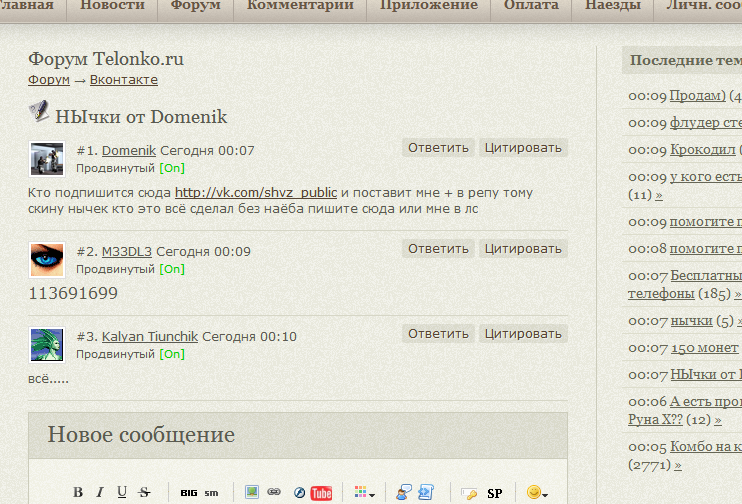This screenshot has width=742, height=504.
Task: Open the vk.com/shvz_public link
Action: (x=256, y=192)
